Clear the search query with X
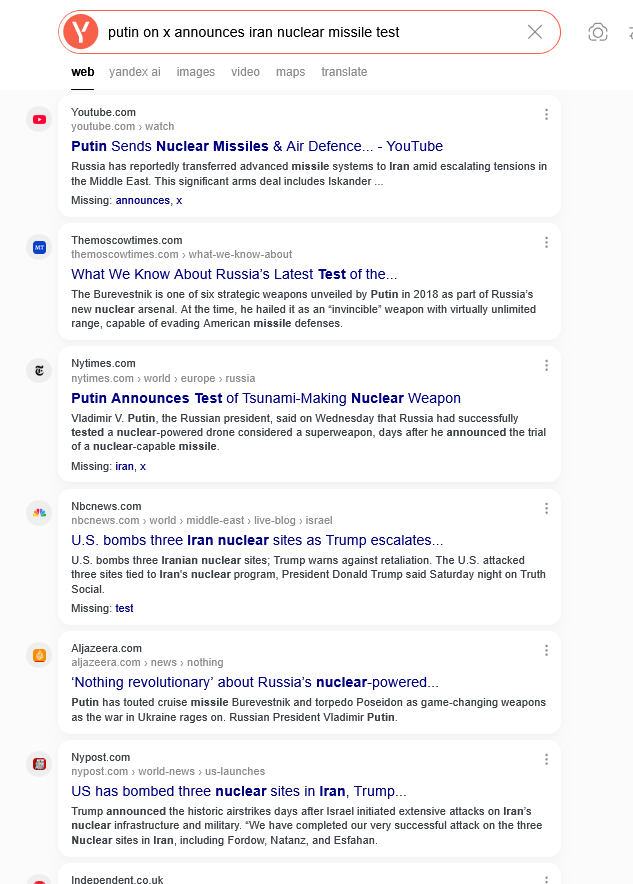 [x=535, y=32]
